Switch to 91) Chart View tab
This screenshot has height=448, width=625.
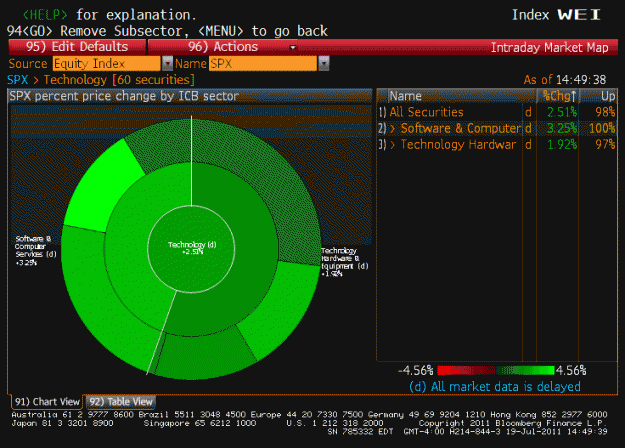[47, 401]
